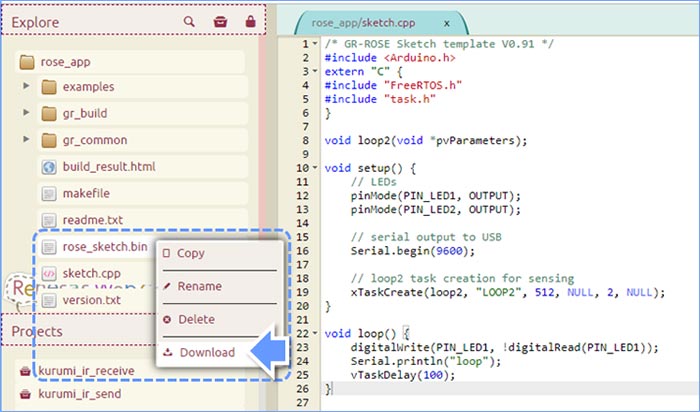Click the sketch.cpp code file icon
Viewport: 700px width, 412px height.
(49, 273)
